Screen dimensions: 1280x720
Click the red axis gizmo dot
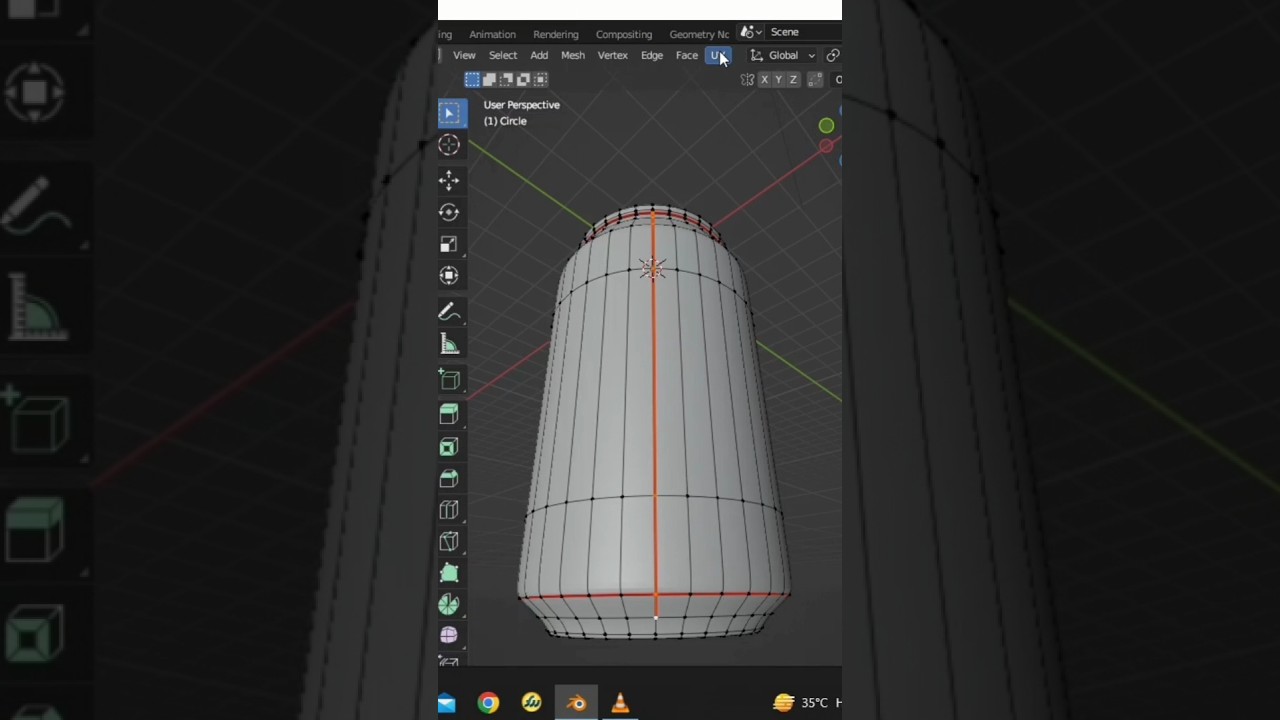tap(826, 146)
